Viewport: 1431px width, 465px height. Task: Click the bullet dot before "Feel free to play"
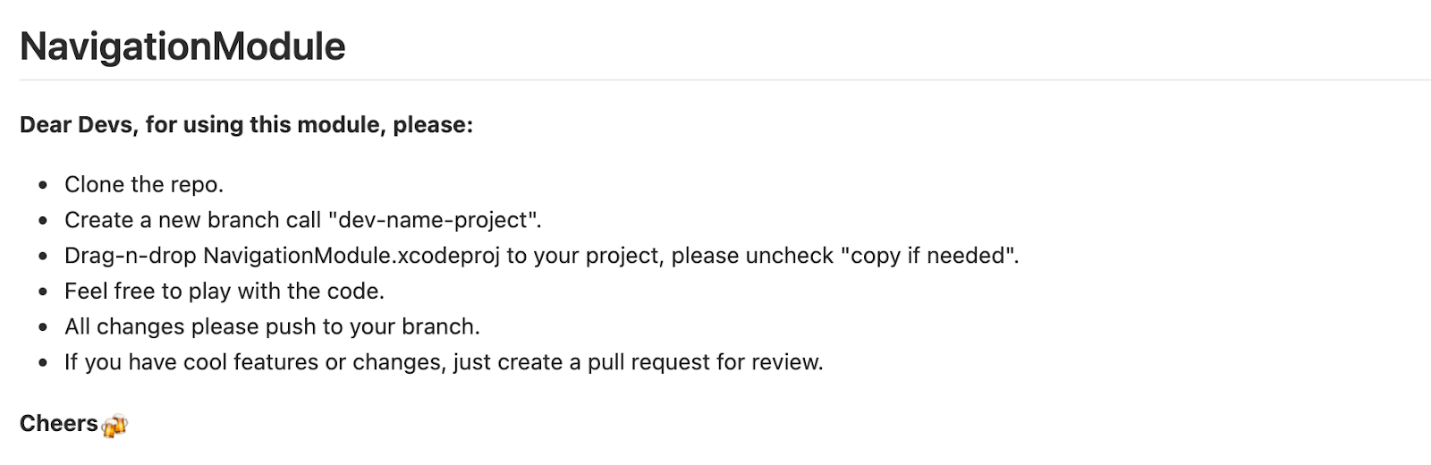point(43,292)
